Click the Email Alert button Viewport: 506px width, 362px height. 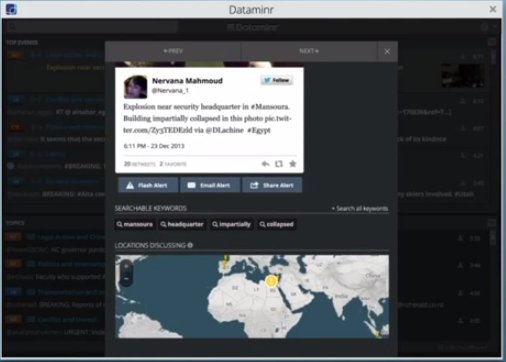[x=210, y=185]
